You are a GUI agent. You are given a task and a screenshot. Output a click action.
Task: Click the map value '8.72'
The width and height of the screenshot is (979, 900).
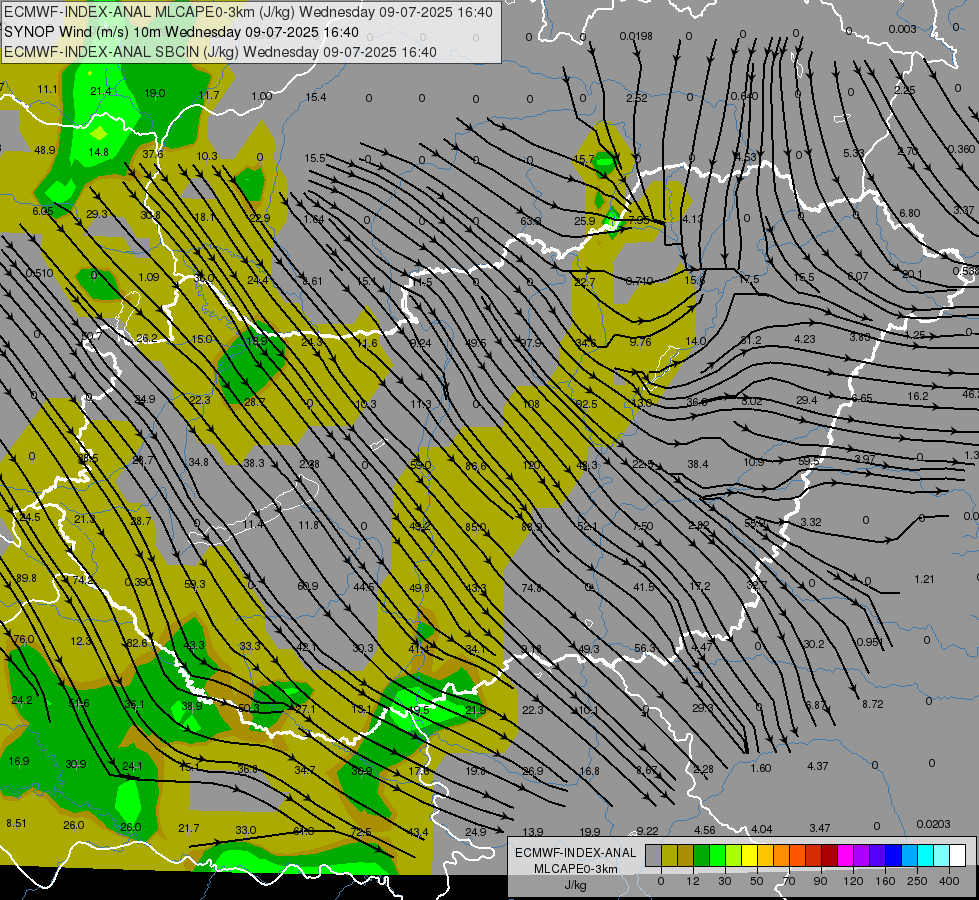pyautogui.click(x=873, y=704)
